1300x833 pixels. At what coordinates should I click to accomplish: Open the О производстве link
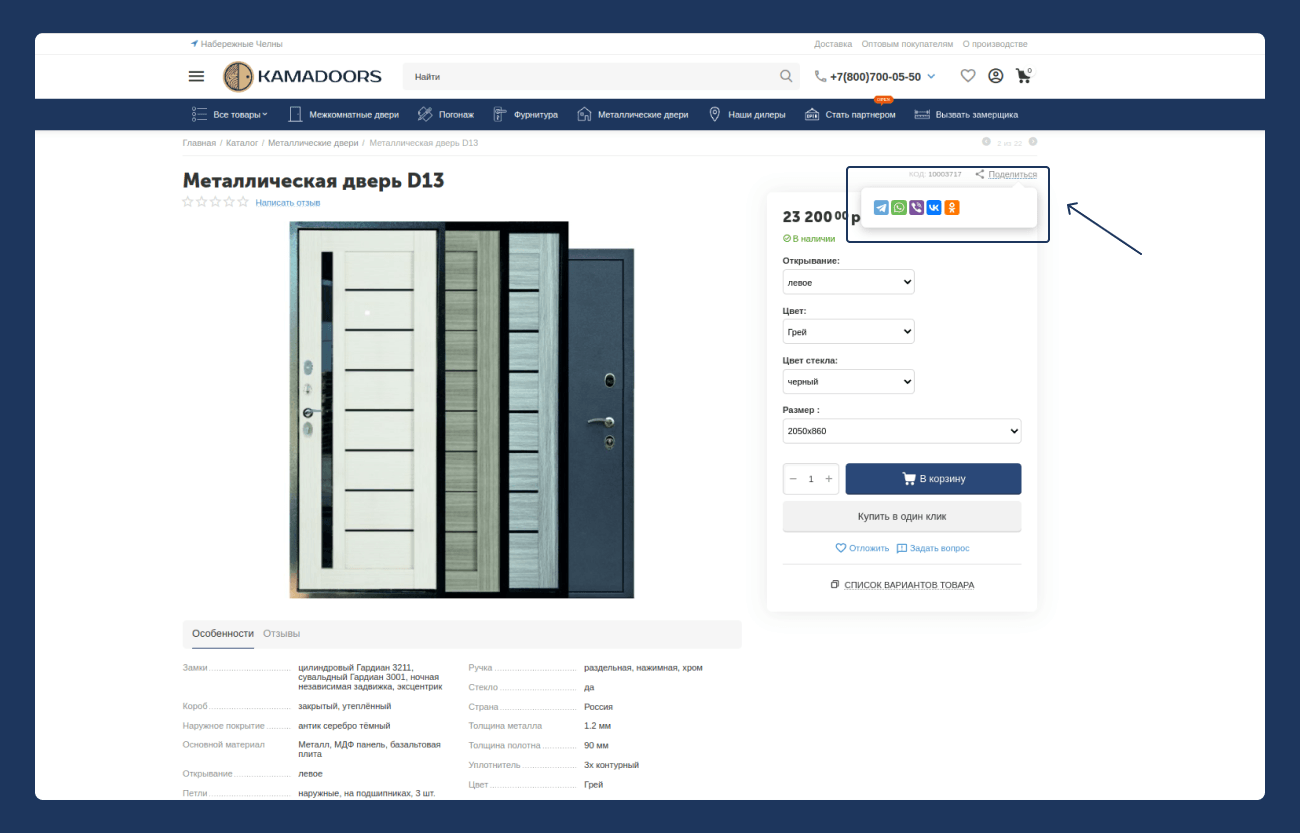(x=995, y=44)
